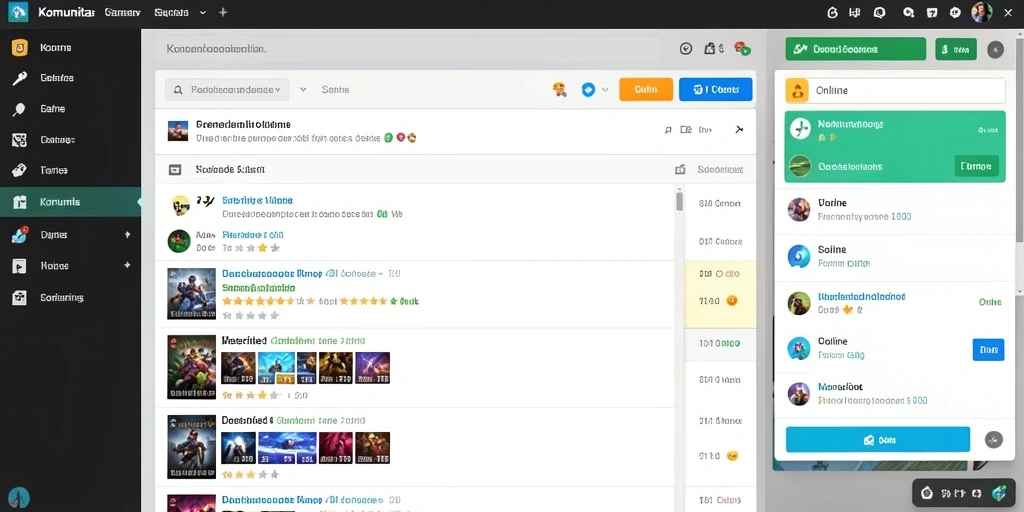The image size is (1024, 512).
Task: Click the wide blue button at right panel bottom
Action: point(878,440)
